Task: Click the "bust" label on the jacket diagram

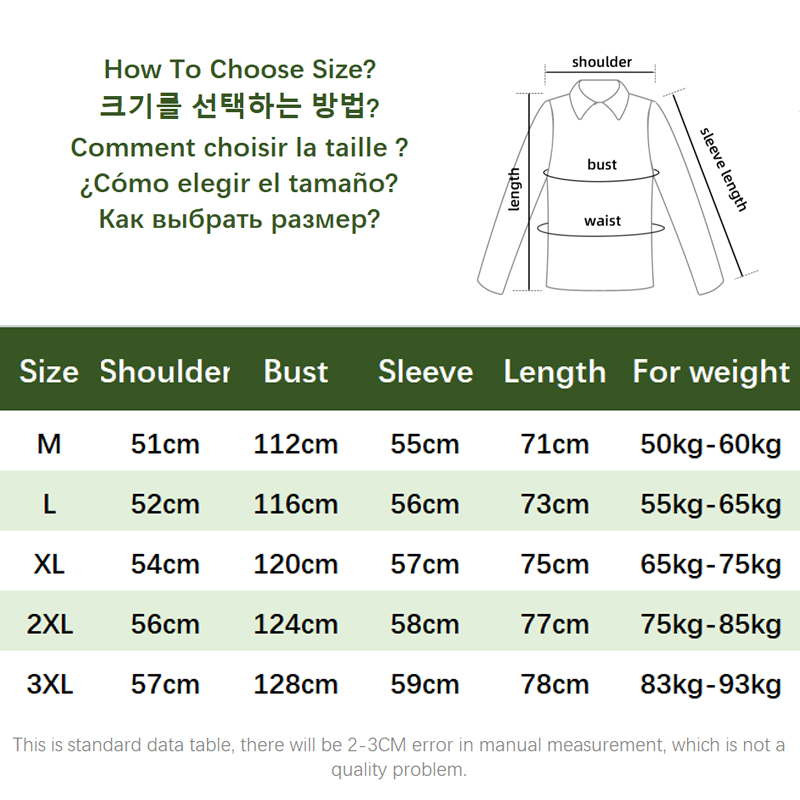Action: pos(602,165)
